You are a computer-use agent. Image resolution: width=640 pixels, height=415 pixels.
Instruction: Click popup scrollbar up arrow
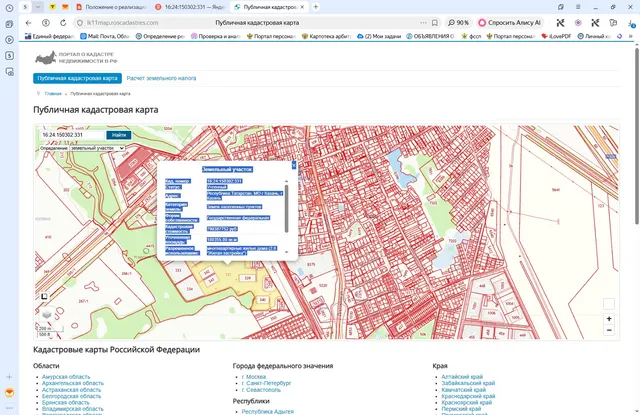[286, 181]
